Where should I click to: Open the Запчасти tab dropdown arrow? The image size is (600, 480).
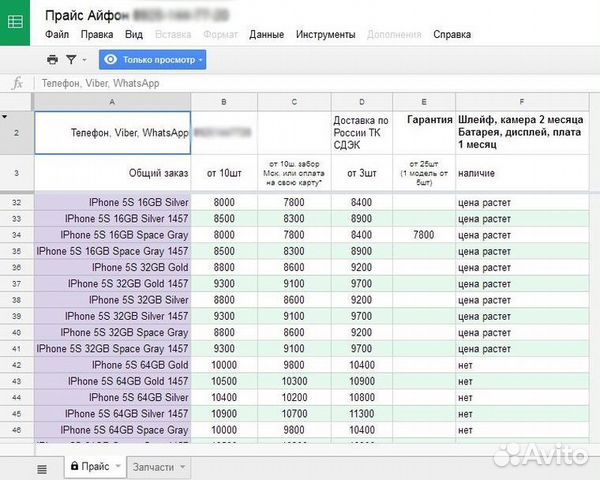[x=183, y=467]
